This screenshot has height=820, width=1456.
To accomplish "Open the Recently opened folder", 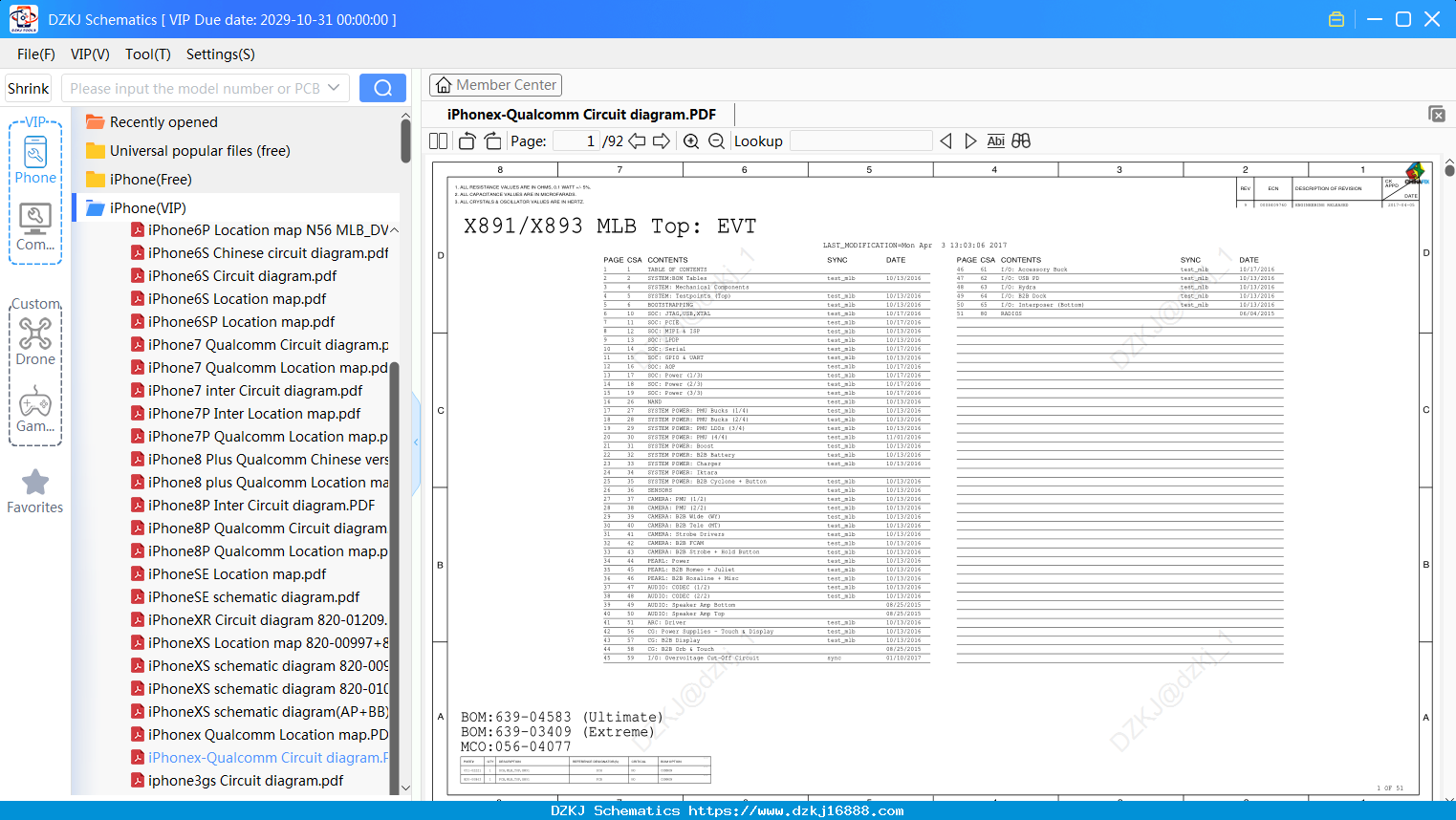I will pyautogui.click(x=152, y=121).
